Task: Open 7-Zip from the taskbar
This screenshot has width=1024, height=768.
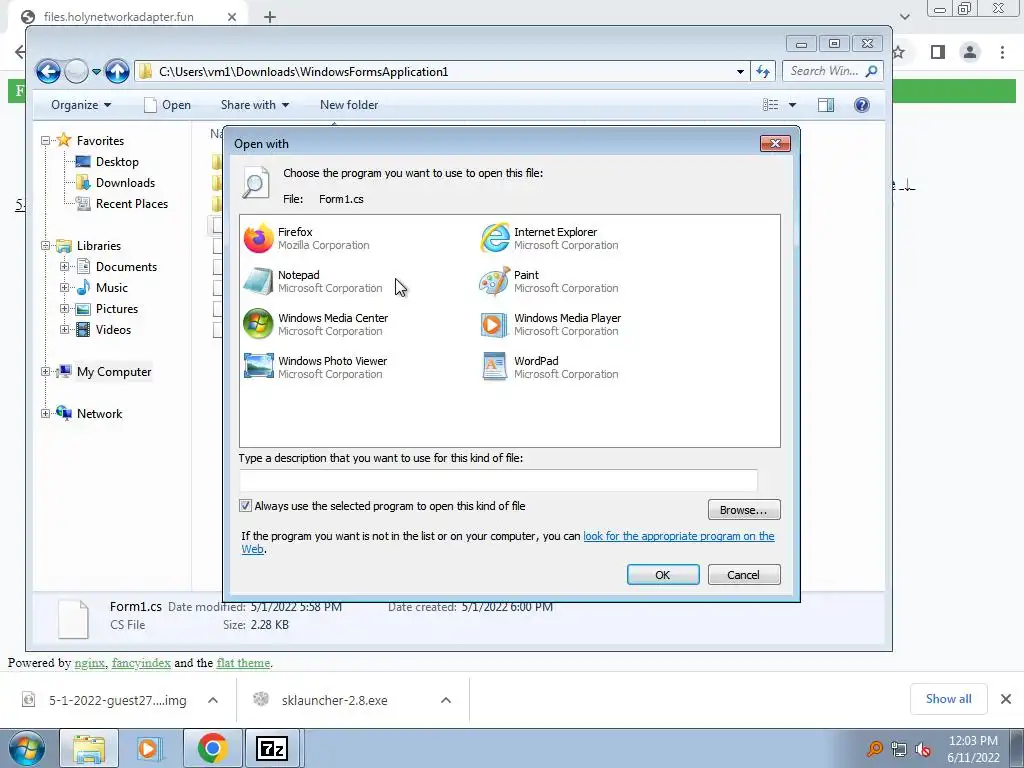Action: click(x=272, y=748)
